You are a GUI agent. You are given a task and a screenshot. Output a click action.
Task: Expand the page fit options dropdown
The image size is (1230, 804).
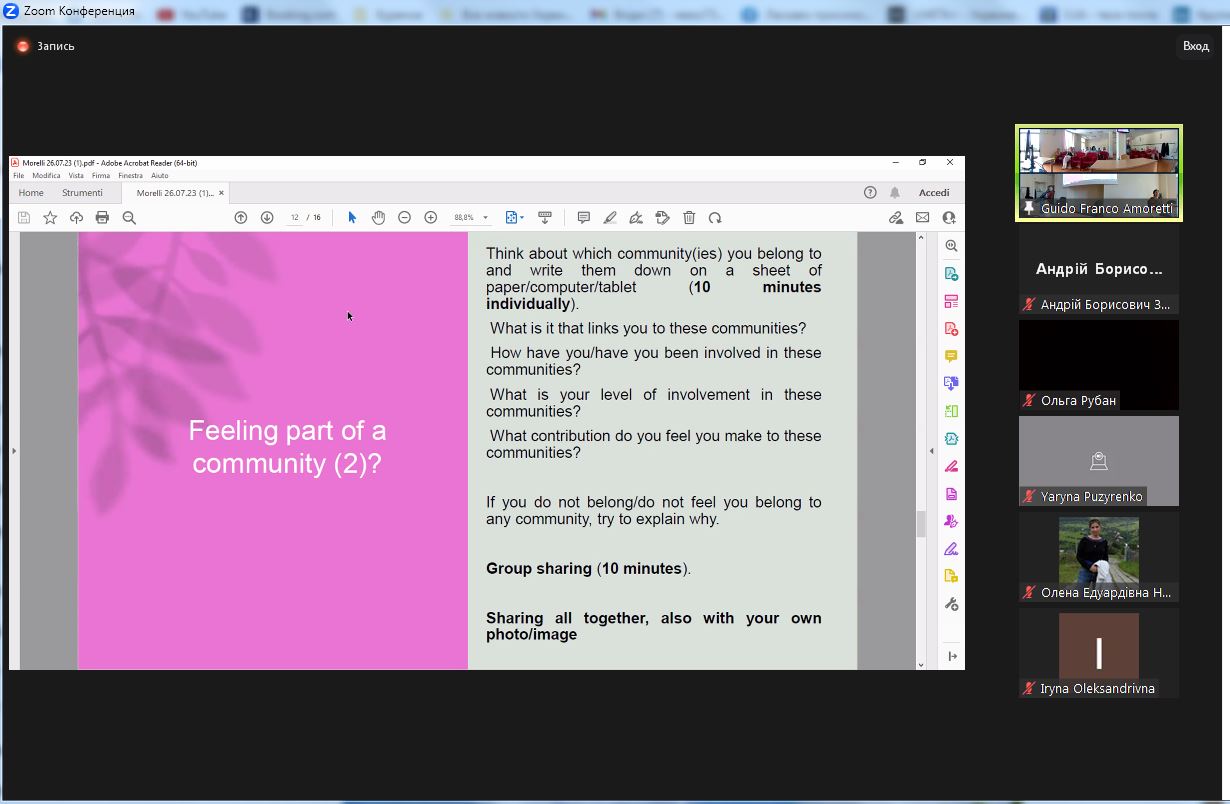514,218
